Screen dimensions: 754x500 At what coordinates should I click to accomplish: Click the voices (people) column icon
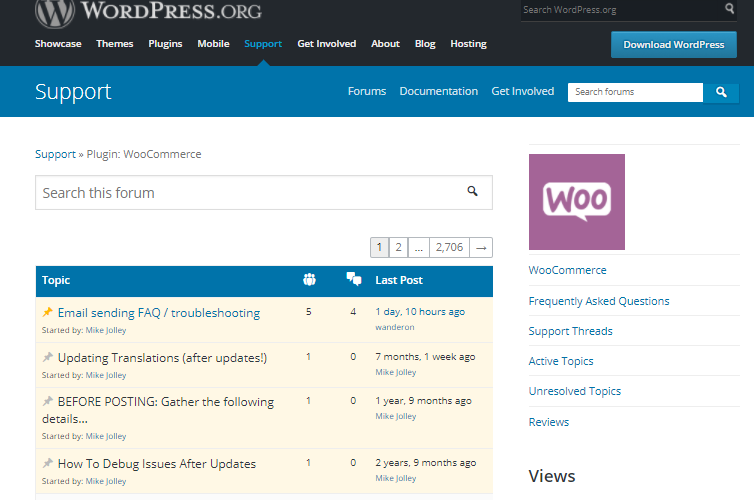(309, 279)
